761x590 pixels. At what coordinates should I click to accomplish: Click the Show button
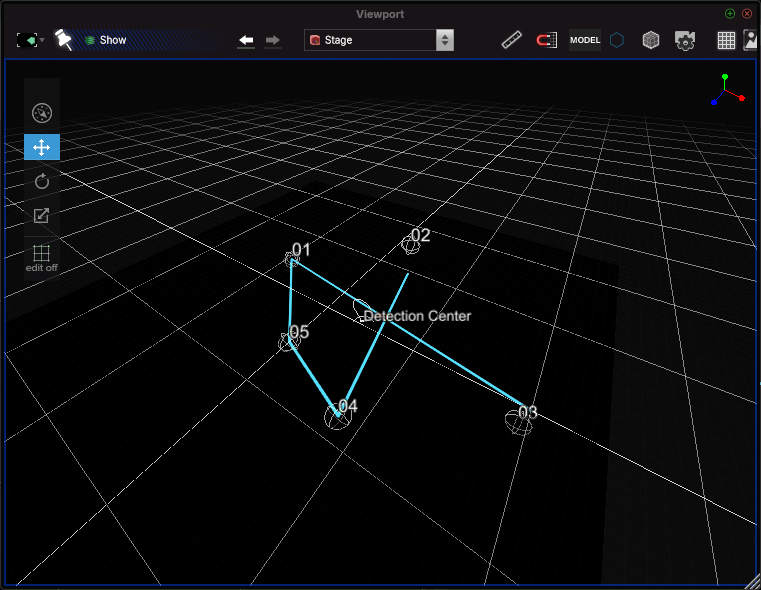pos(106,40)
